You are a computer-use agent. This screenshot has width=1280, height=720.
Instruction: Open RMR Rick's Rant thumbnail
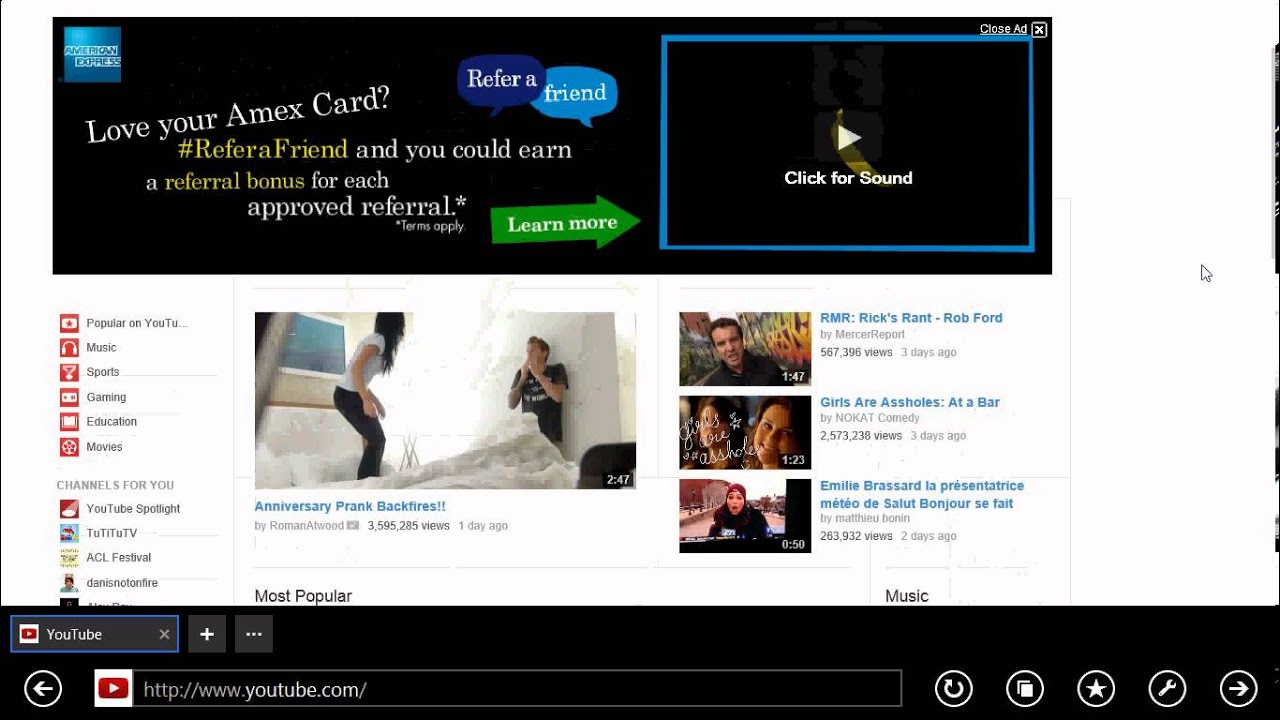click(745, 349)
